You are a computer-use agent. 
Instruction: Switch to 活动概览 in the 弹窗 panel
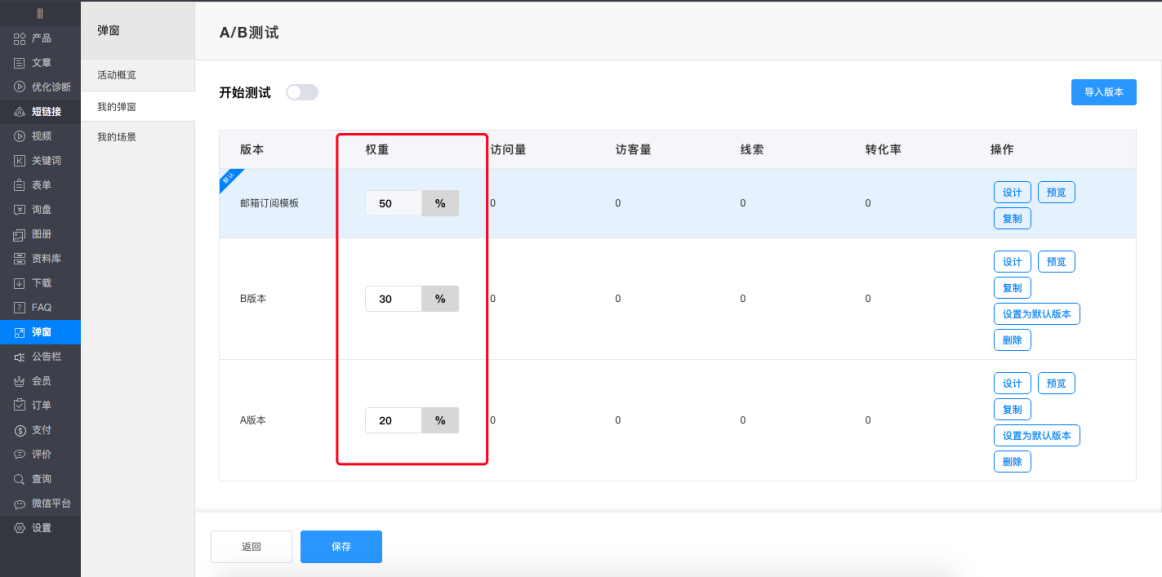pyautogui.click(x=117, y=74)
